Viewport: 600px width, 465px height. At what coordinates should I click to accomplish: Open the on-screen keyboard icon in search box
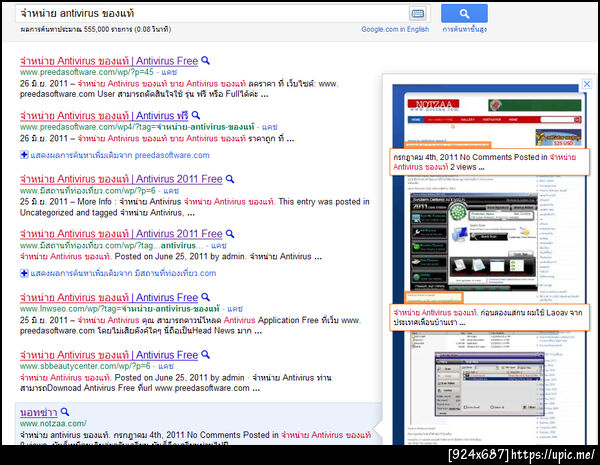(417, 14)
